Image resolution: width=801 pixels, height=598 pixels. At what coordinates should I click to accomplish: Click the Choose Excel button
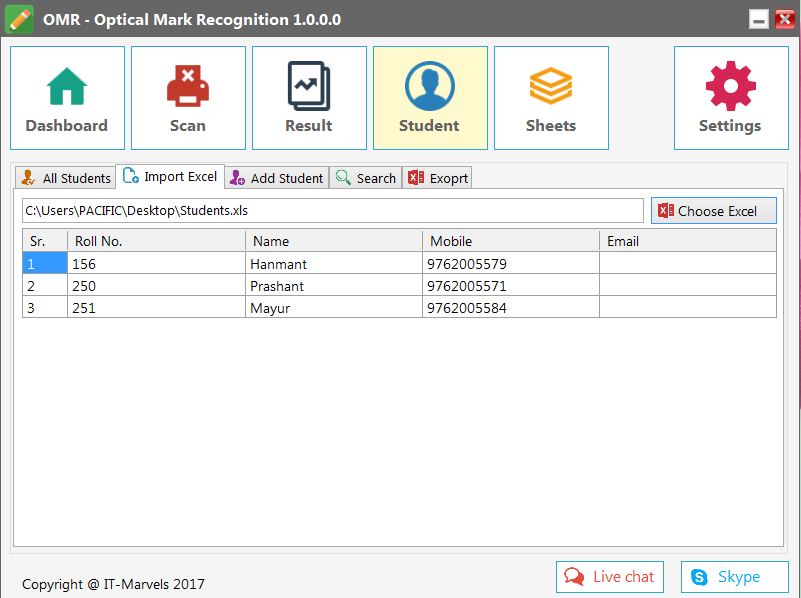pyautogui.click(x=714, y=210)
